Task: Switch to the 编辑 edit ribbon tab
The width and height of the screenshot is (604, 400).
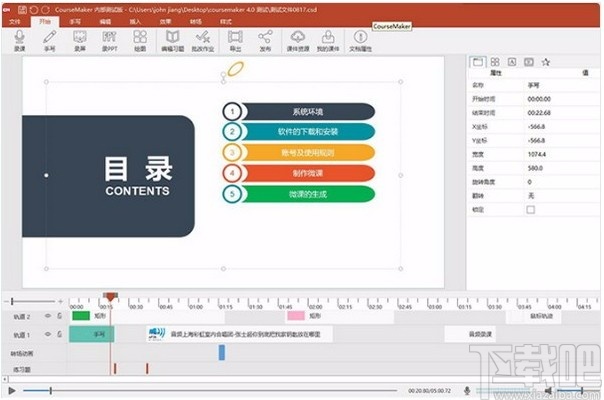Action: click(x=105, y=22)
